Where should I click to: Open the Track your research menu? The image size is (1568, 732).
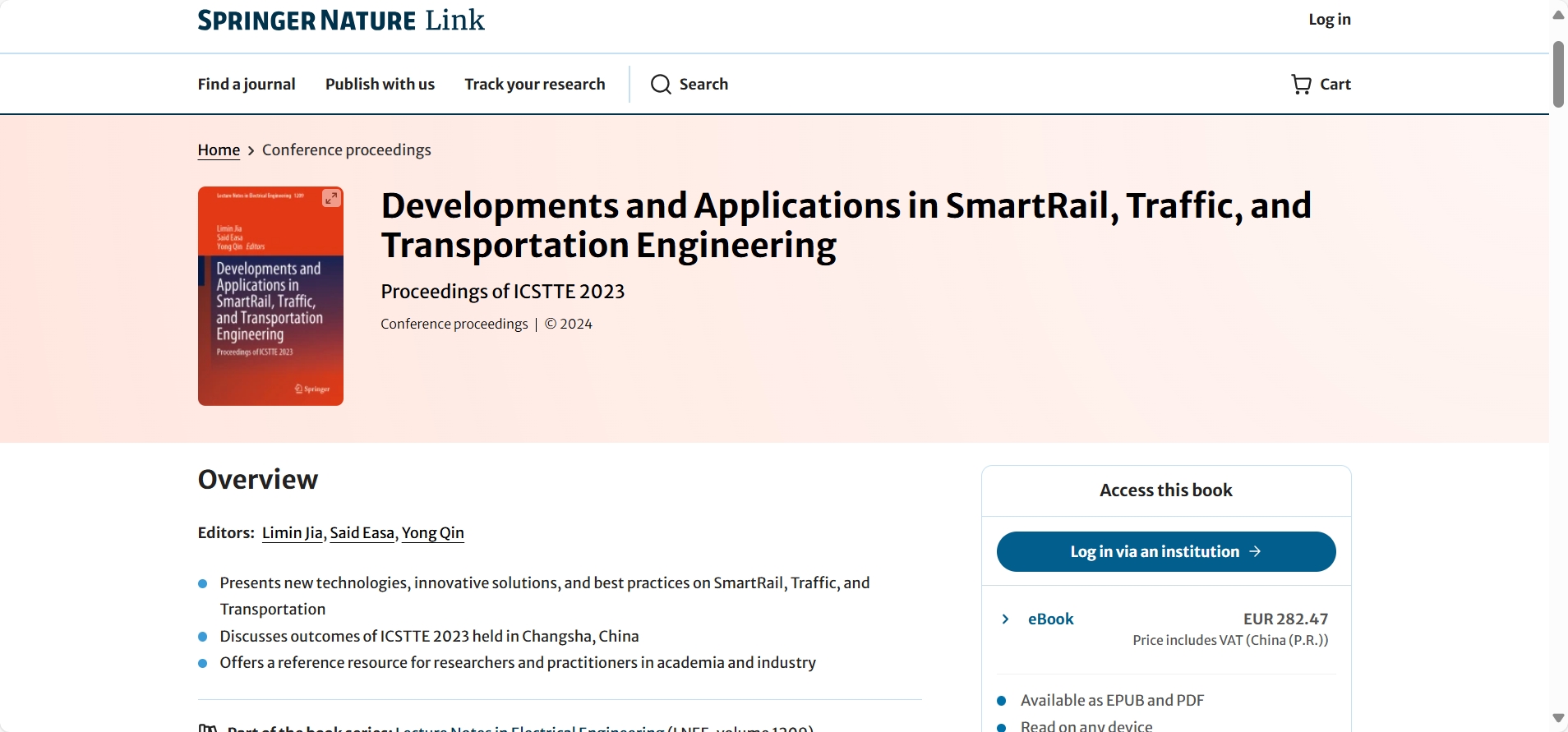pos(535,84)
